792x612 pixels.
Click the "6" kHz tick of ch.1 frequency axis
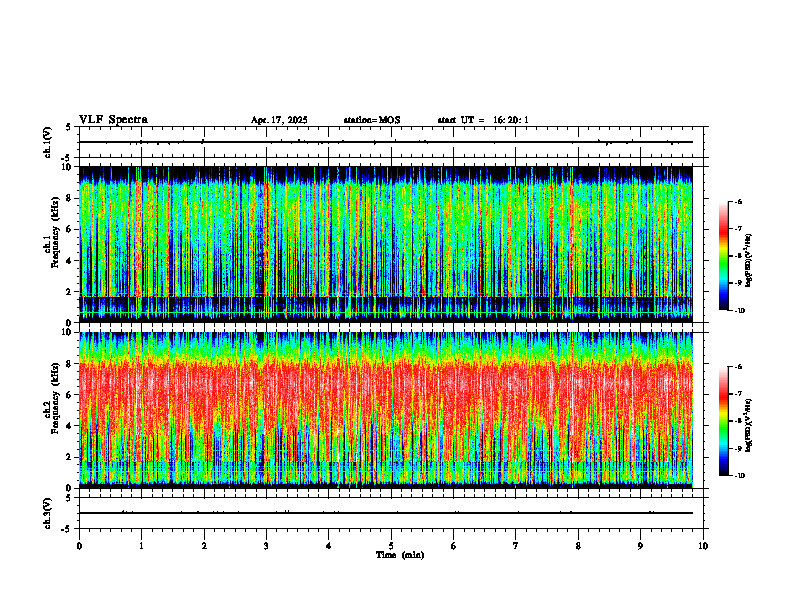point(70,229)
